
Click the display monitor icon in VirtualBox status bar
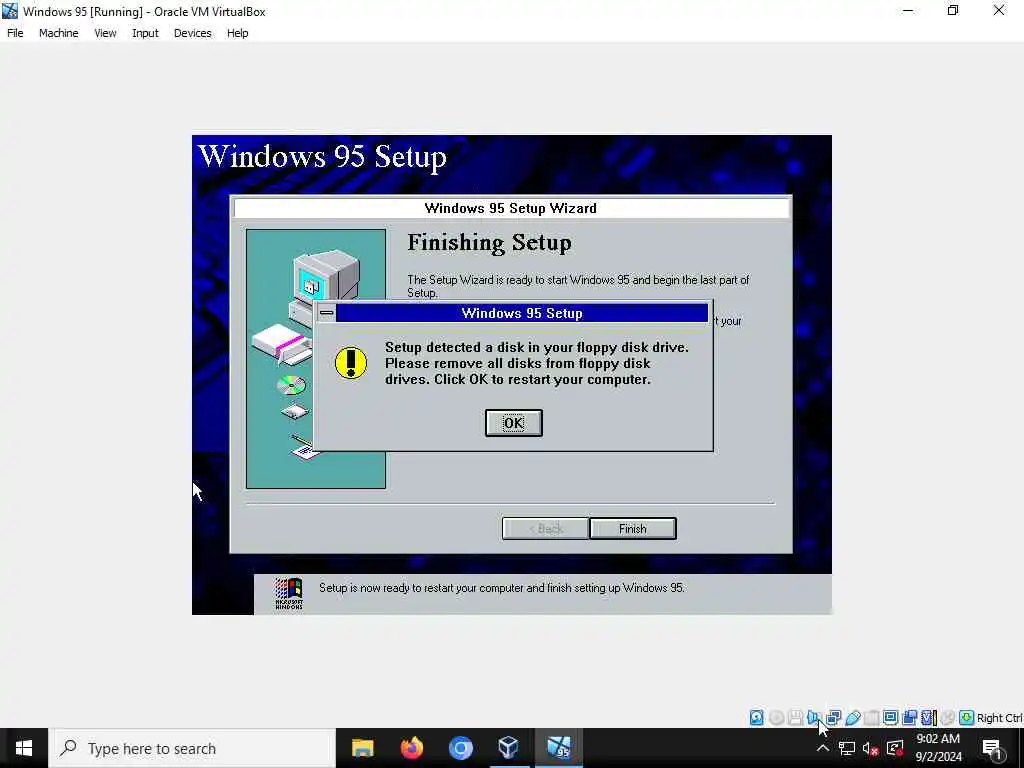click(x=891, y=718)
